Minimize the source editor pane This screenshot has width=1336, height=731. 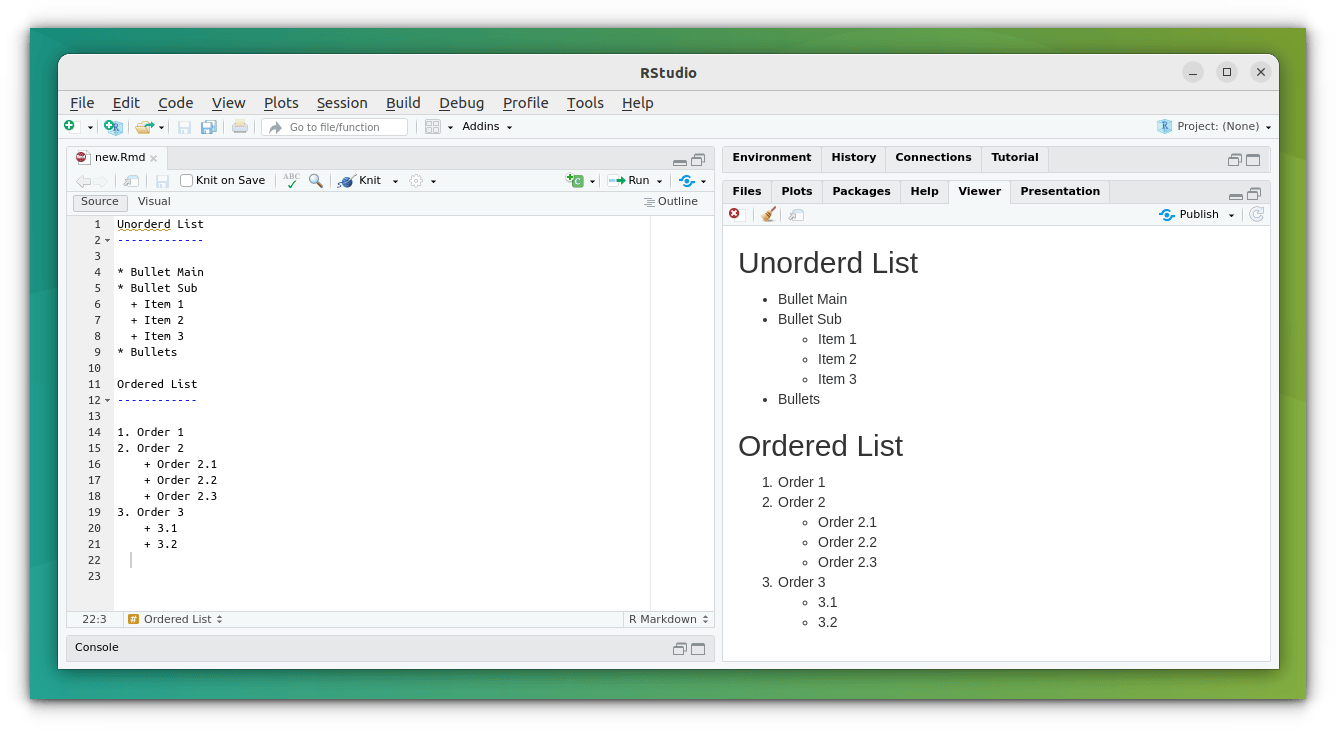[x=680, y=161]
